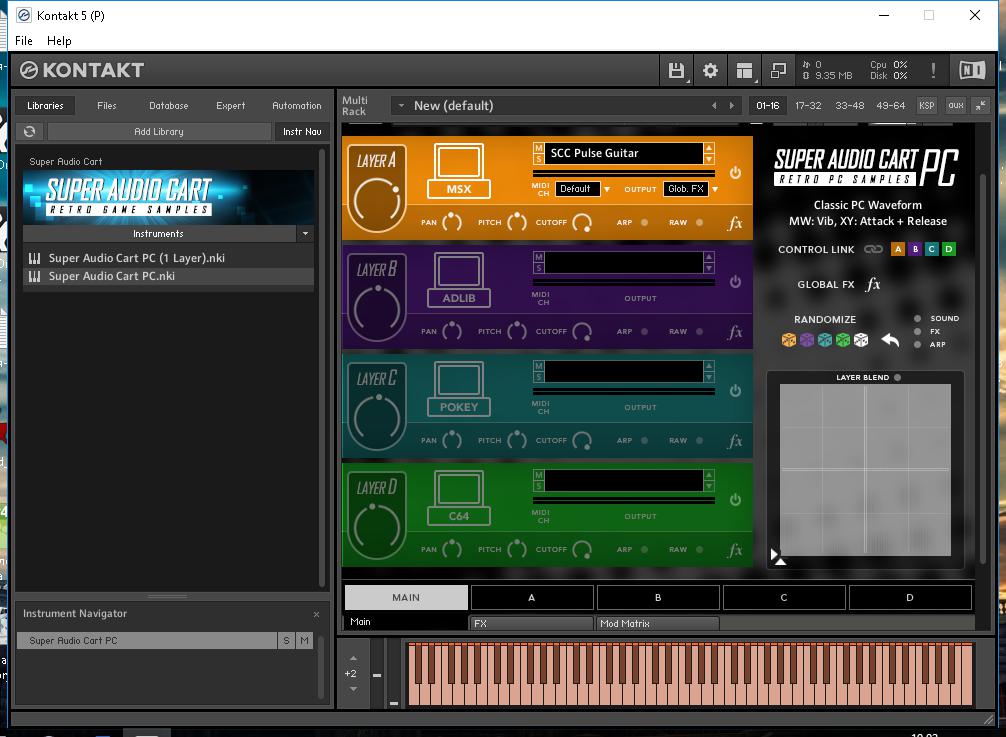Close the Instrument Navigator panel
The image size is (1006, 737).
[316, 614]
